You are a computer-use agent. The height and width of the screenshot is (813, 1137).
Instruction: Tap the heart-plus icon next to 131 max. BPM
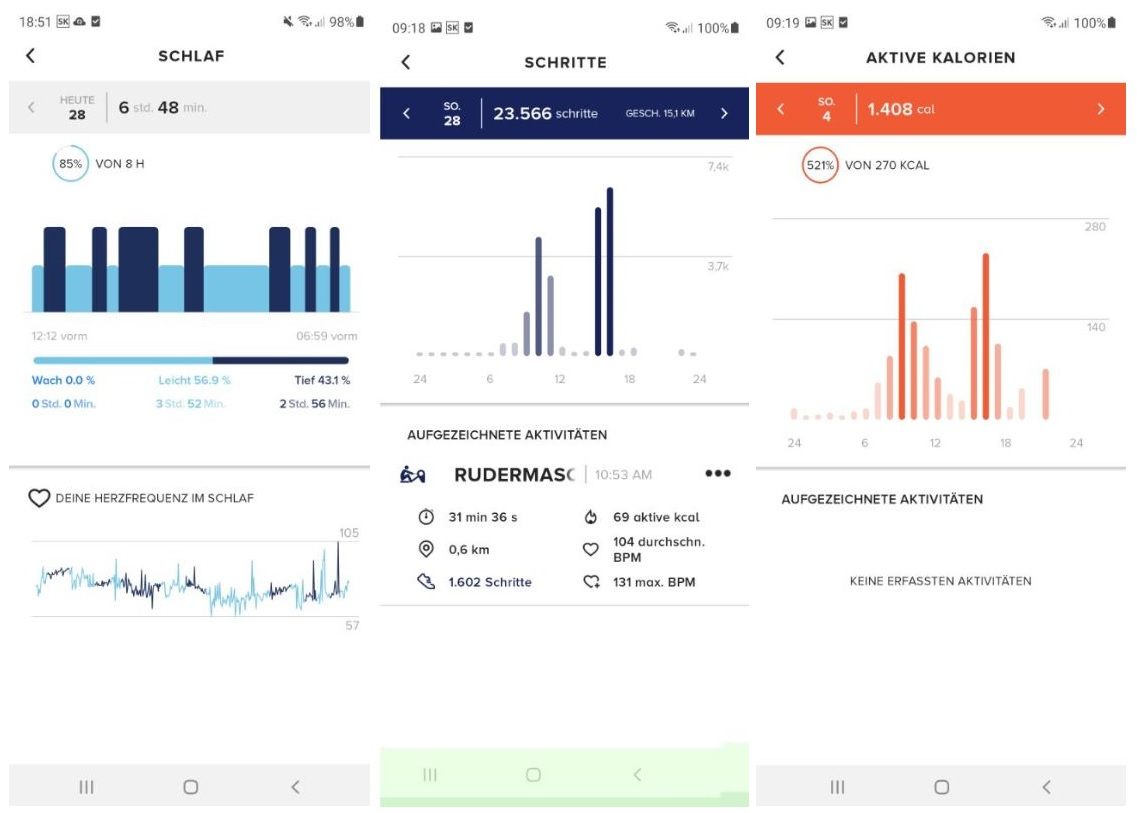coord(593,581)
